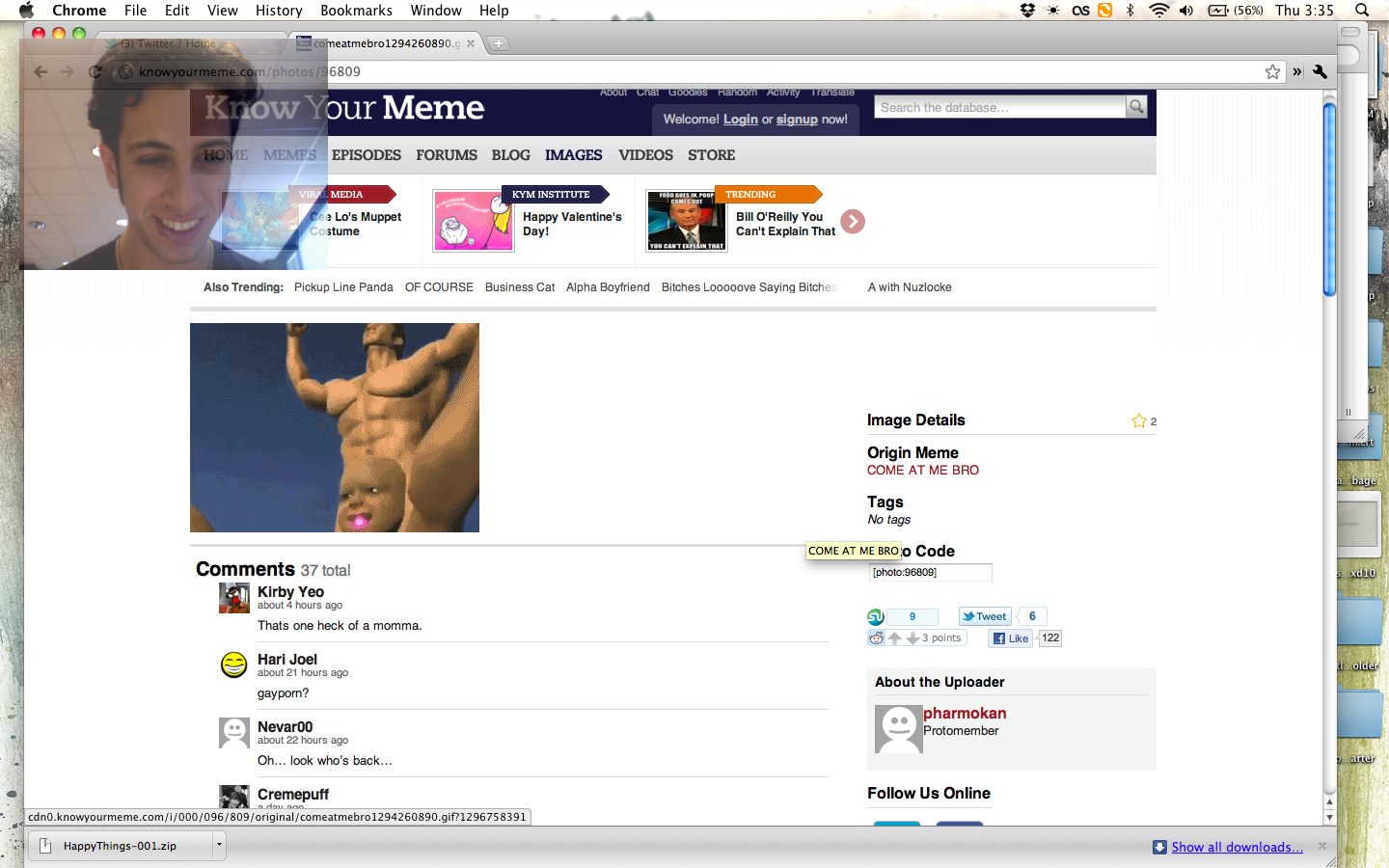
Task: Show all downloads
Action: pos(1237,847)
